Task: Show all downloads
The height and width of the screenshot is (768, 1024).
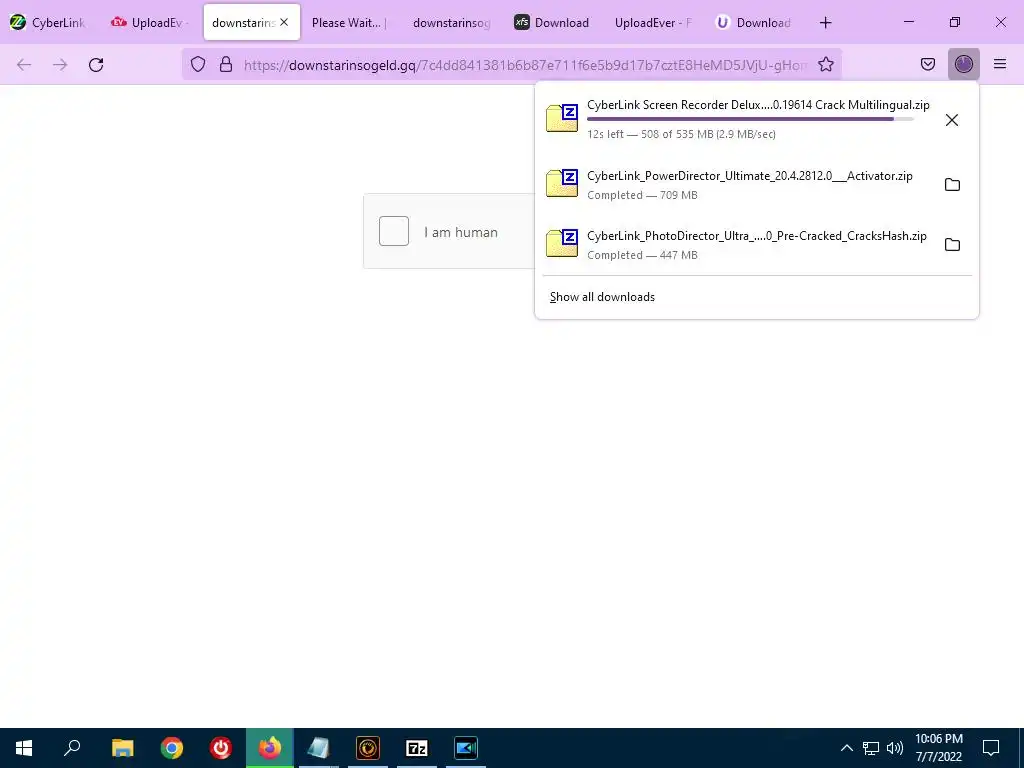Action: coord(602,297)
